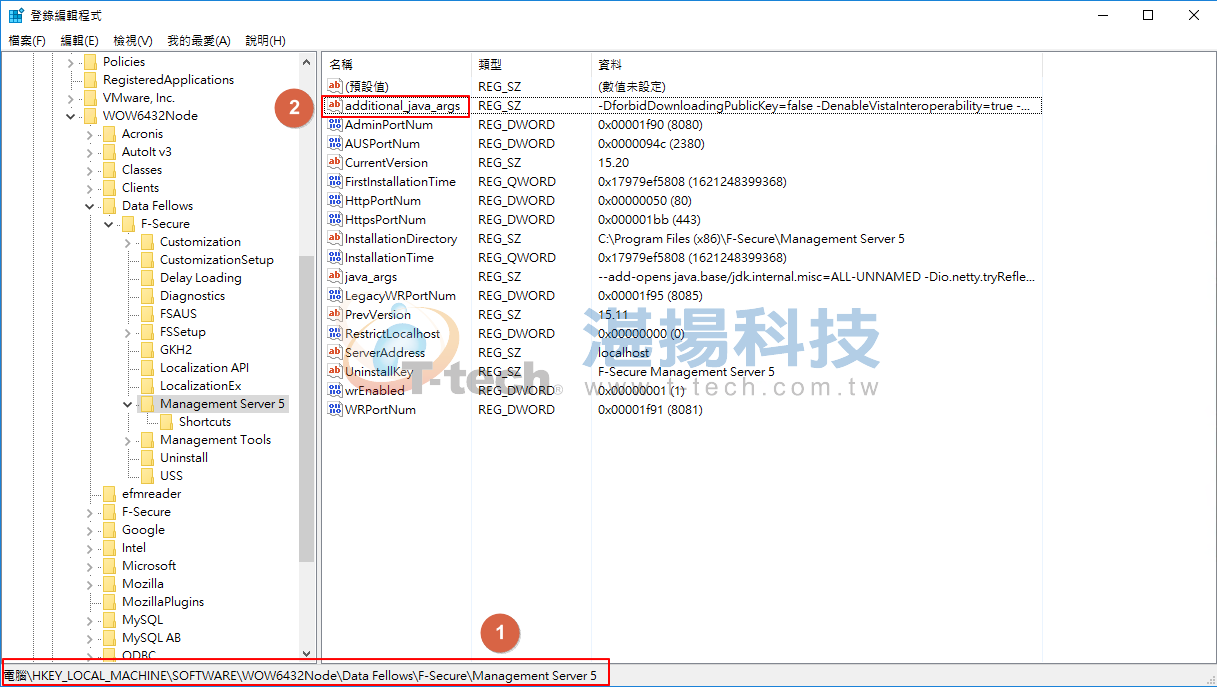Viewport: 1217px width, 687px height.
Task: Click the folder icon of the Policies key
Action: [90, 62]
